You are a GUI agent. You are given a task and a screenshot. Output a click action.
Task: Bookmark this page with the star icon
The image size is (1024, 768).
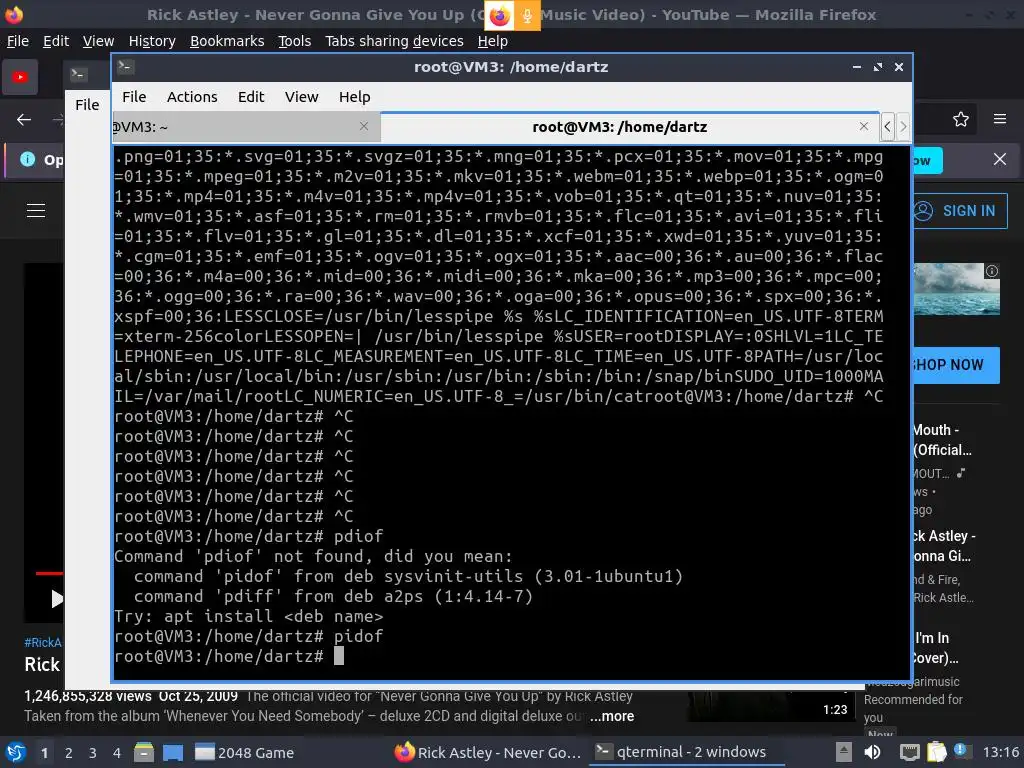click(x=961, y=120)
